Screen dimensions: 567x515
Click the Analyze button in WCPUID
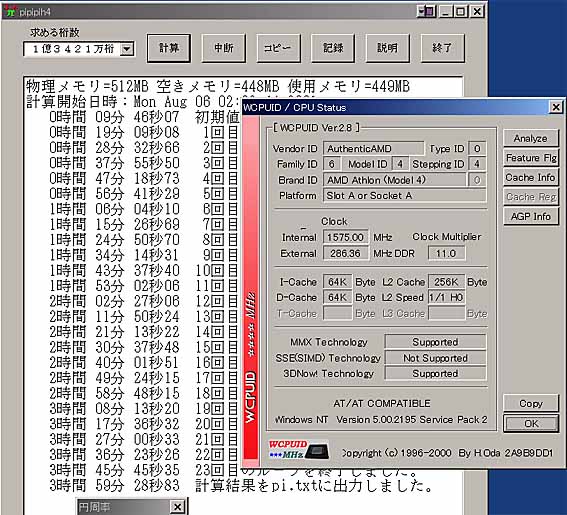[x=530, y=139]
